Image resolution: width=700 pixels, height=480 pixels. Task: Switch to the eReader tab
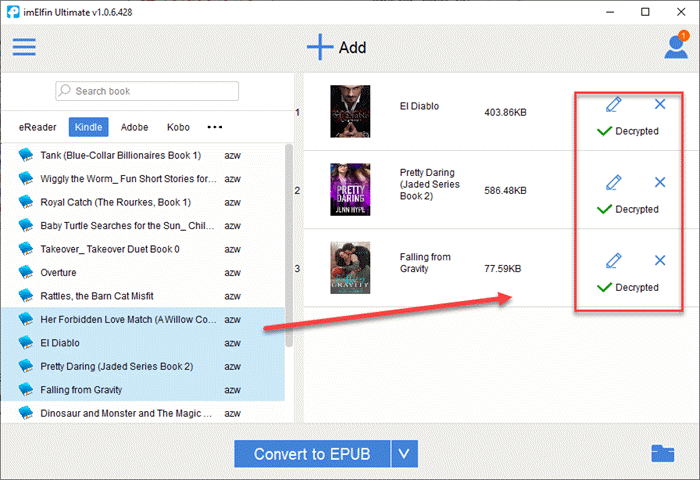click(38, 127)
